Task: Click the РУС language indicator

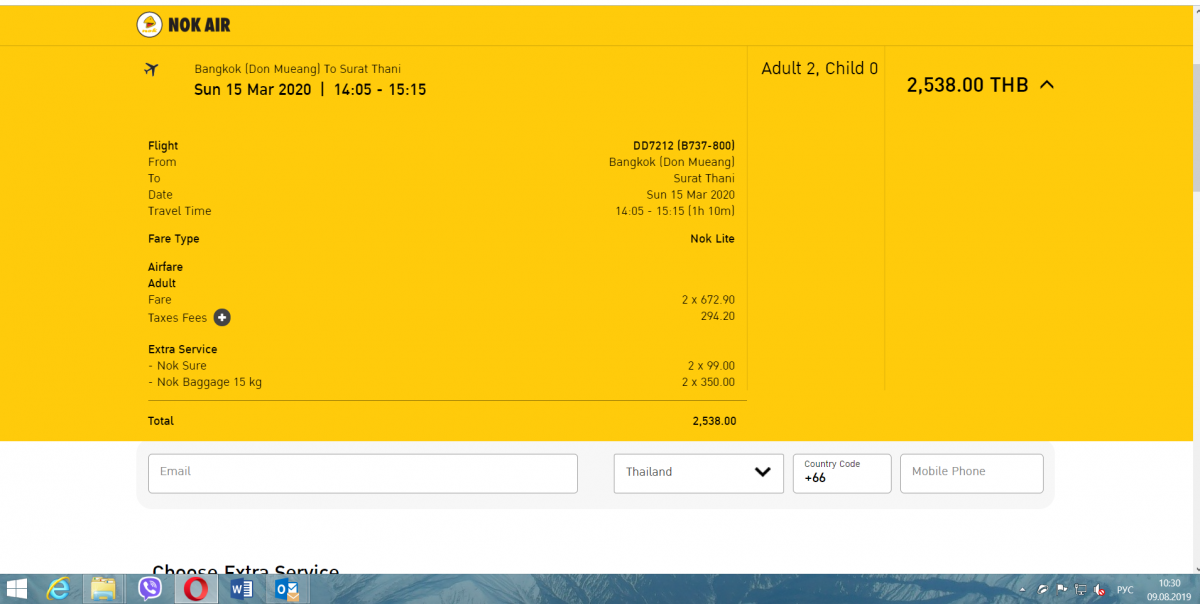Action: click(1125, 590)
